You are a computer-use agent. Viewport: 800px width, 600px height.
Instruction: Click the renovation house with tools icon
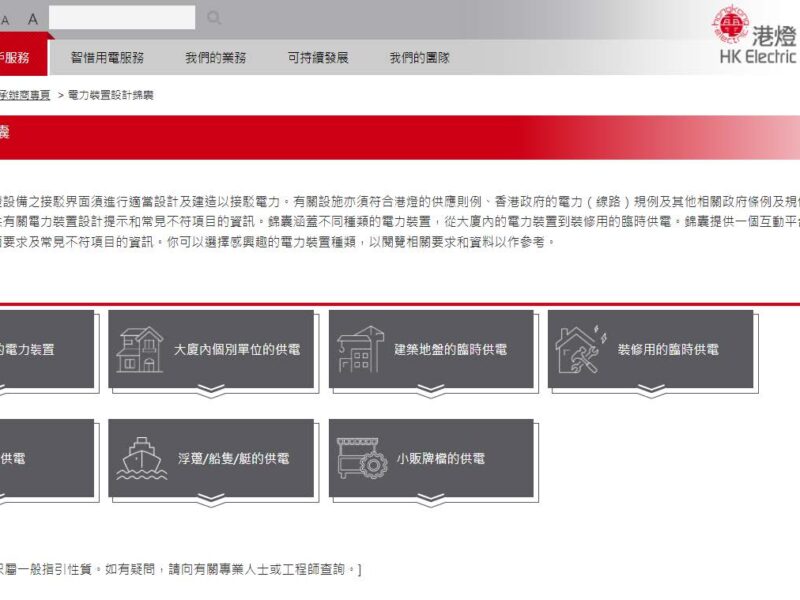[x=579, y=350]
